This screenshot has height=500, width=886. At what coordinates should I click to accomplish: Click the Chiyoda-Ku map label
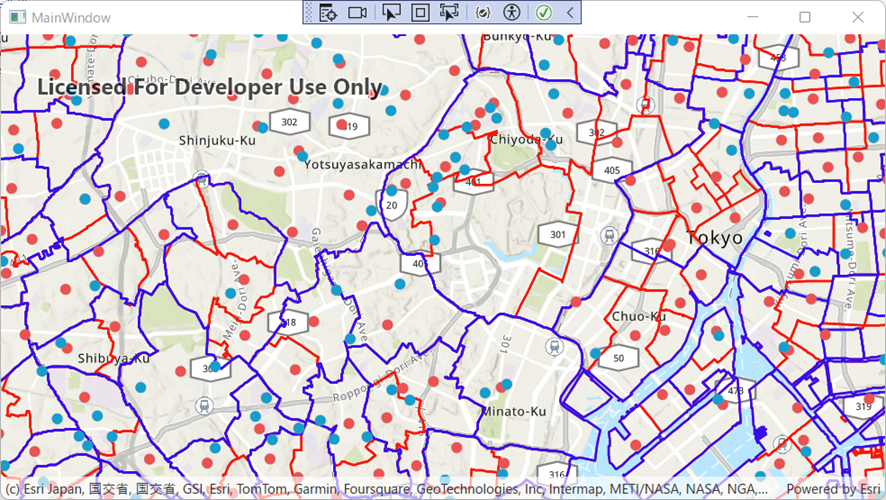pos(527,139)
